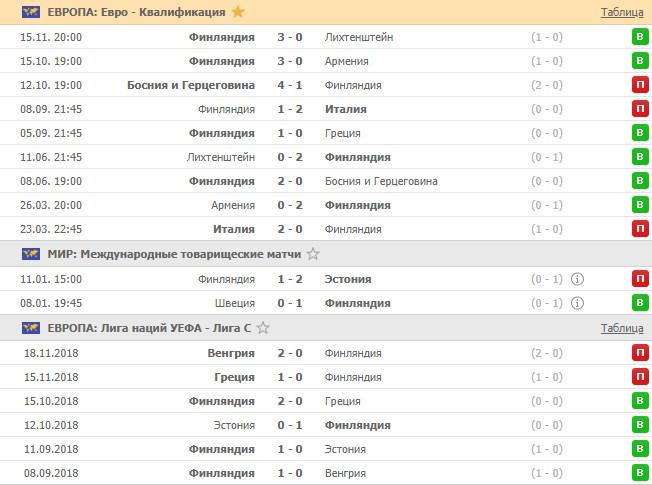Open Таблица link for Лига наций УЕФА
This screenshot has width=652, height=485.
tap(622, 328)
